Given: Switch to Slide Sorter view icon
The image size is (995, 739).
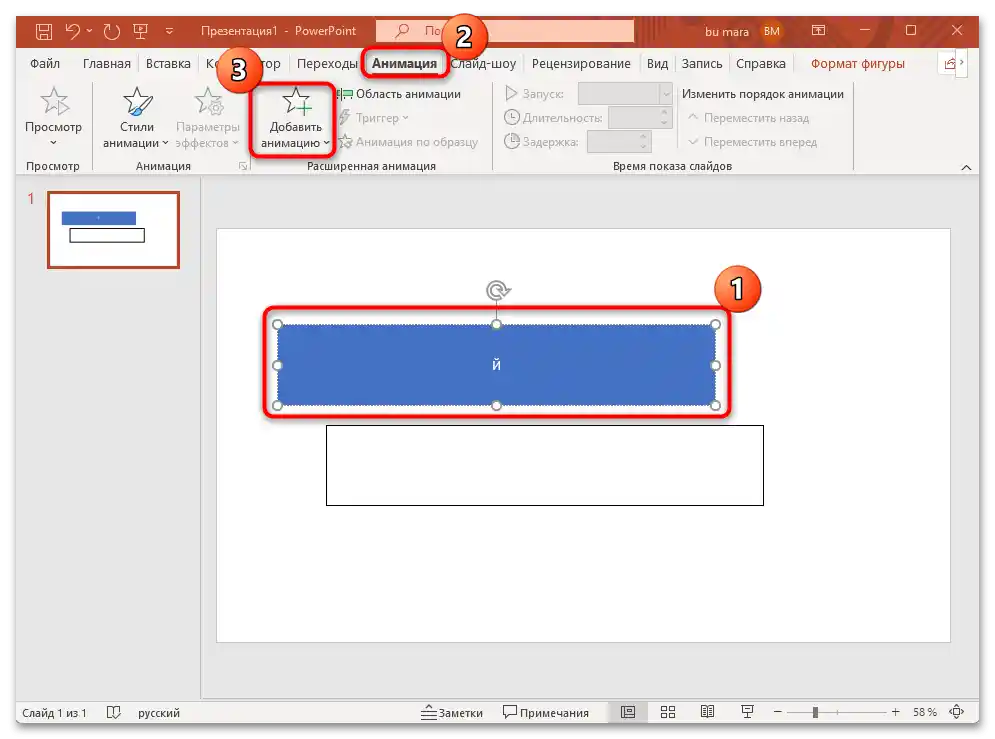Looking at the screenshot, I should click(x=667, y=712).
